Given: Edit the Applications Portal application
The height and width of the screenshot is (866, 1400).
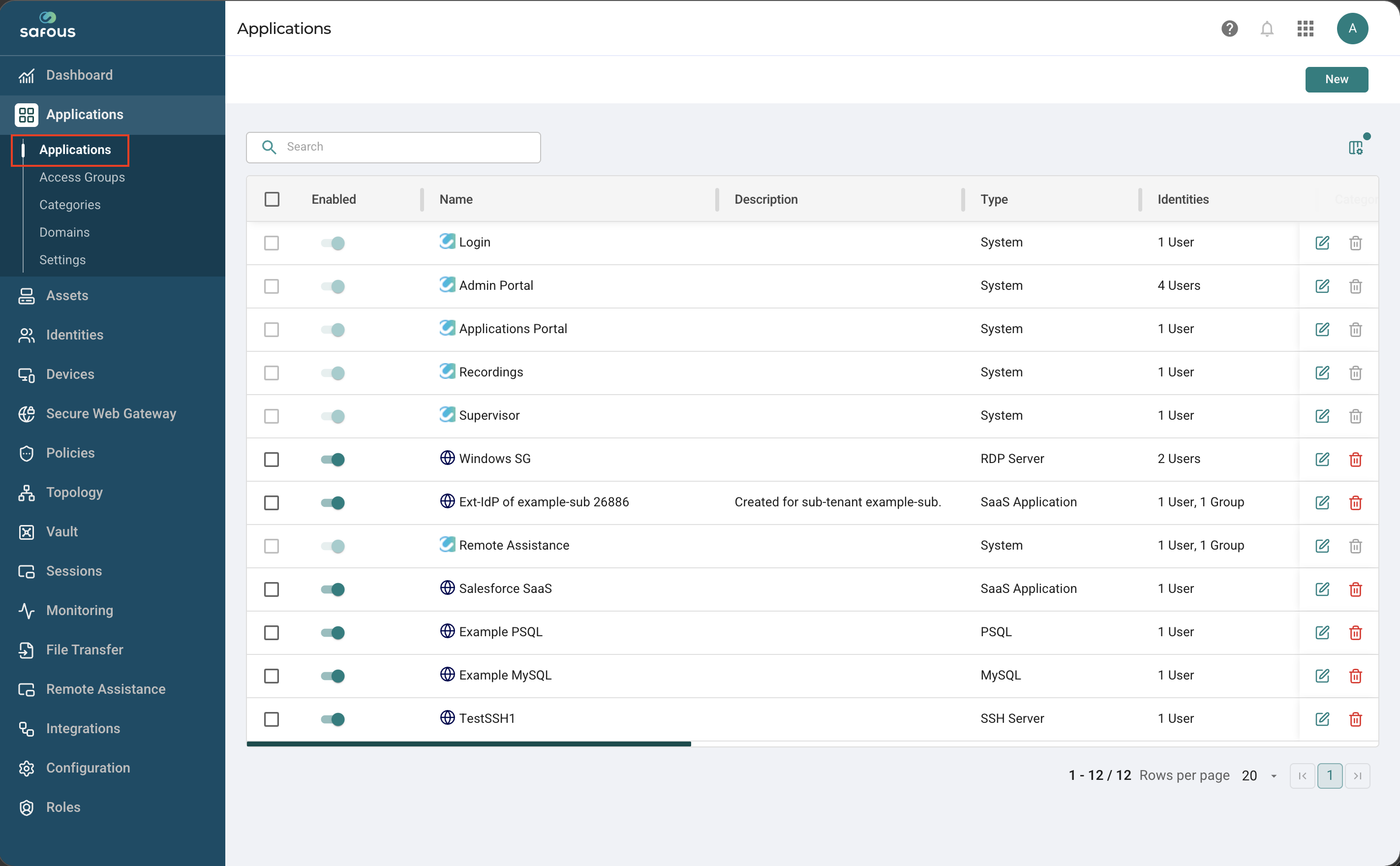Looking at the screenshot, I should point(1322,329).
